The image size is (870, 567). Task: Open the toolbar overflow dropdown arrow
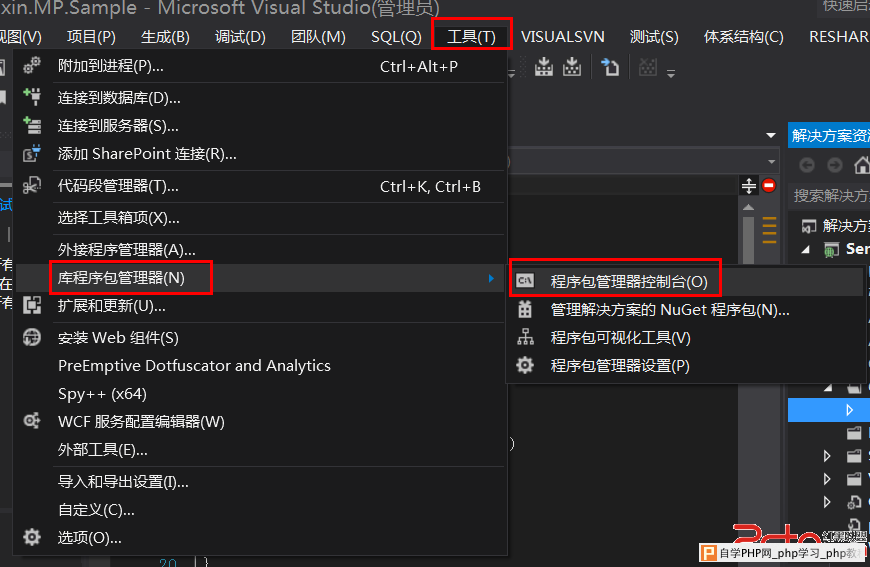[671, 73]
